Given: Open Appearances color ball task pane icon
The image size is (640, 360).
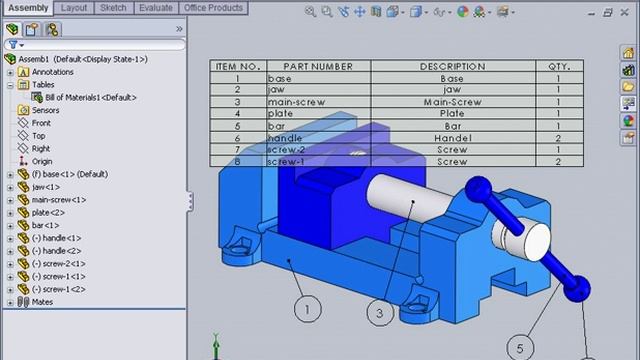Looking at the screenshot, I should [629, 121].
